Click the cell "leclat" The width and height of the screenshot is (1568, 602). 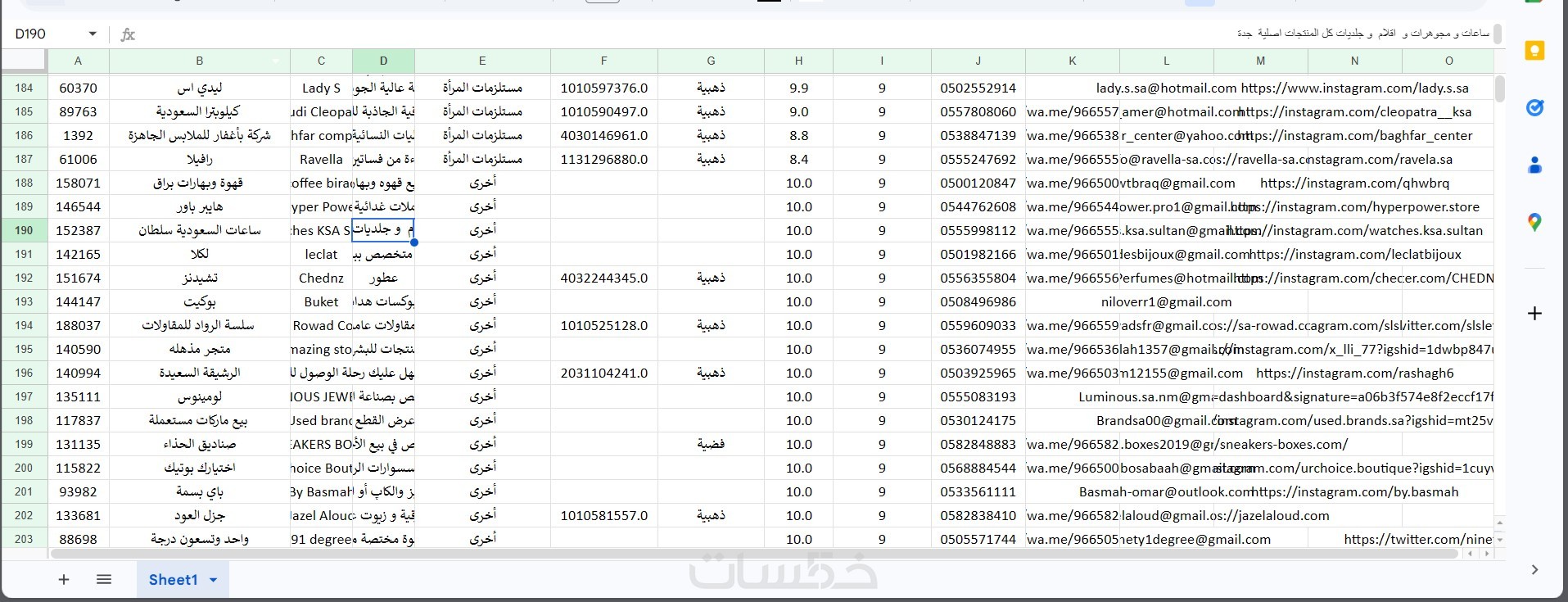point(321,254)
